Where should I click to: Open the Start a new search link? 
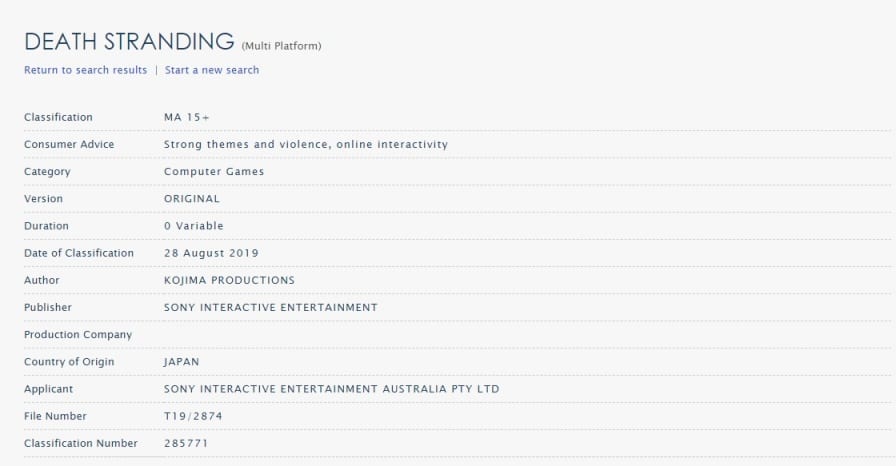(212, 70)
